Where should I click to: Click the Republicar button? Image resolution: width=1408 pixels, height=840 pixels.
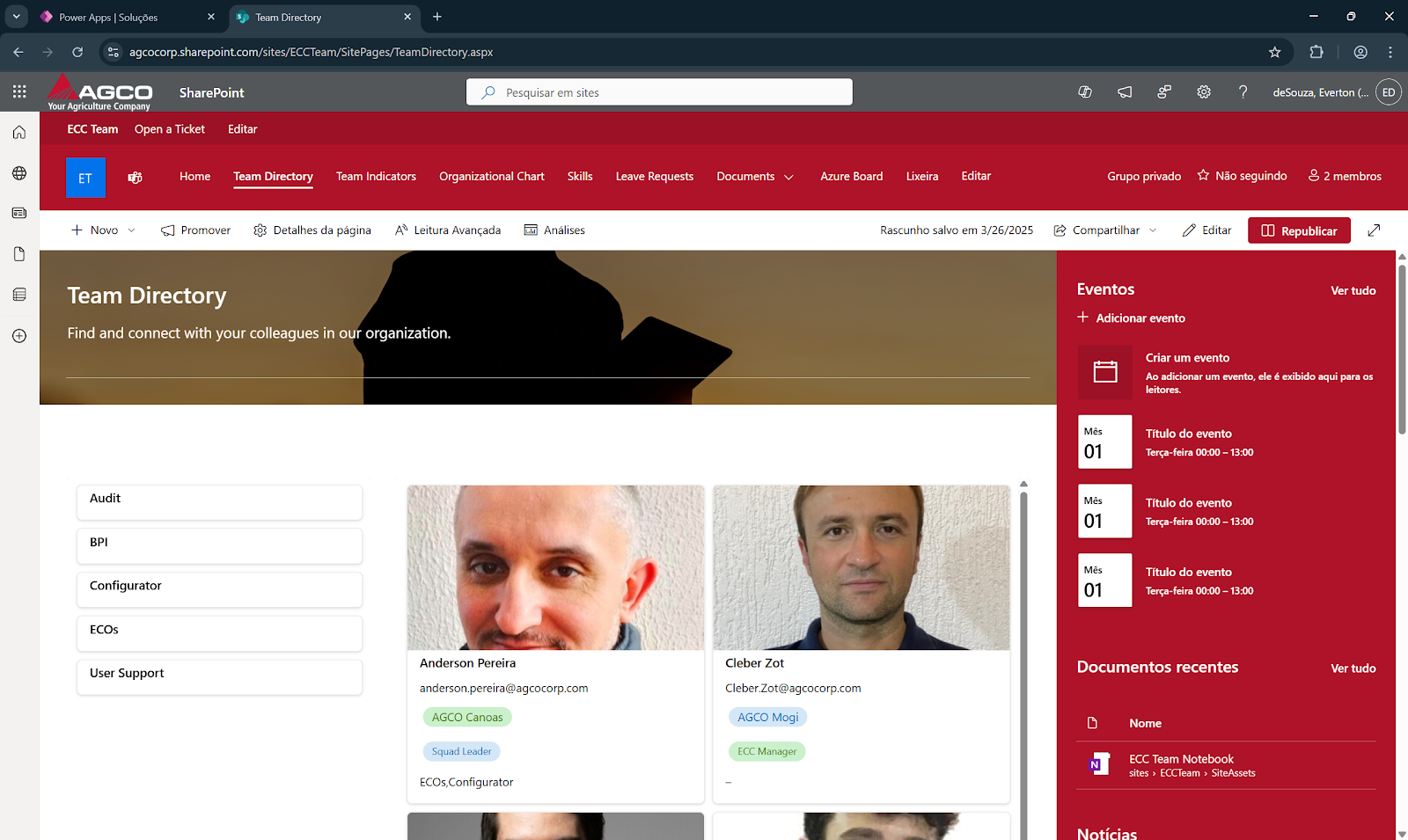point(1299,230)
